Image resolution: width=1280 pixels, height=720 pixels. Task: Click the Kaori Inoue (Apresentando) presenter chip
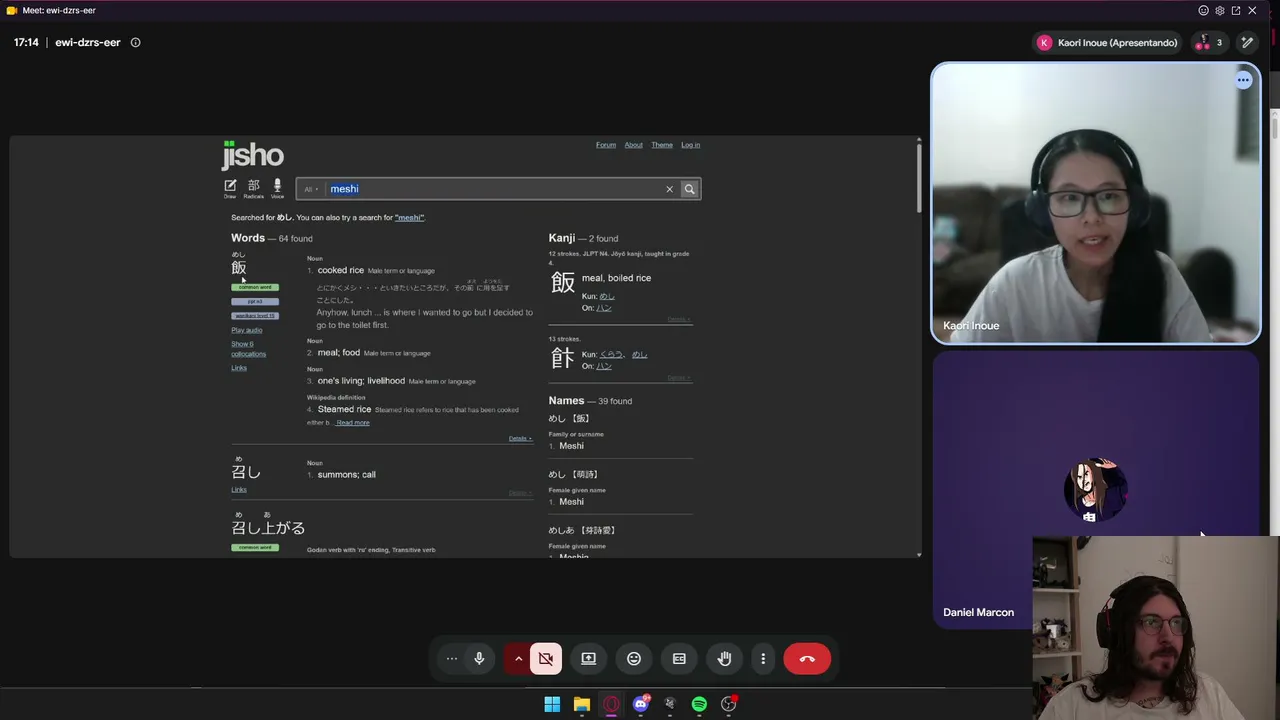[1108, 43]
